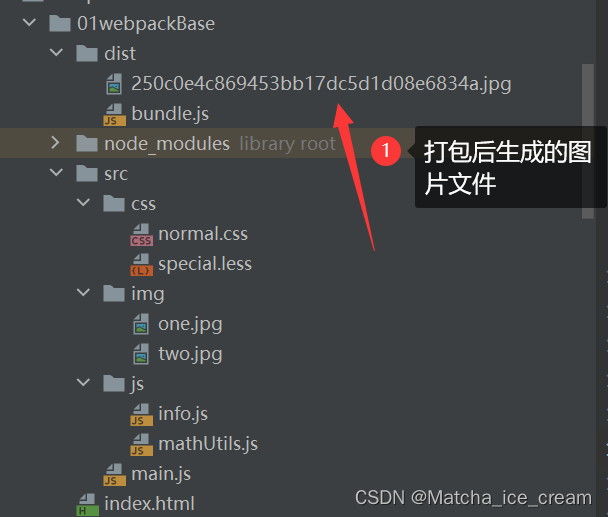Collapse the img folder chevron
Viewport: 608px width, 517px height.
tap(83, 292)
